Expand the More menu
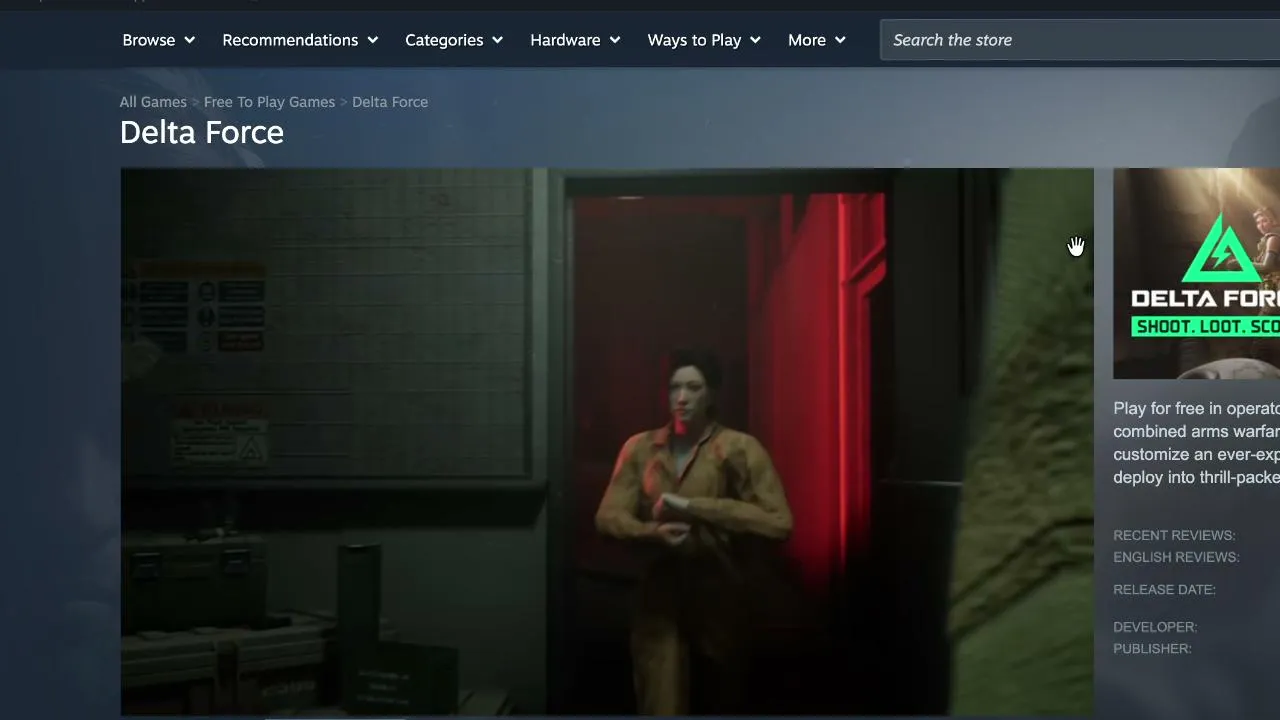 click(x=816, y=40)
